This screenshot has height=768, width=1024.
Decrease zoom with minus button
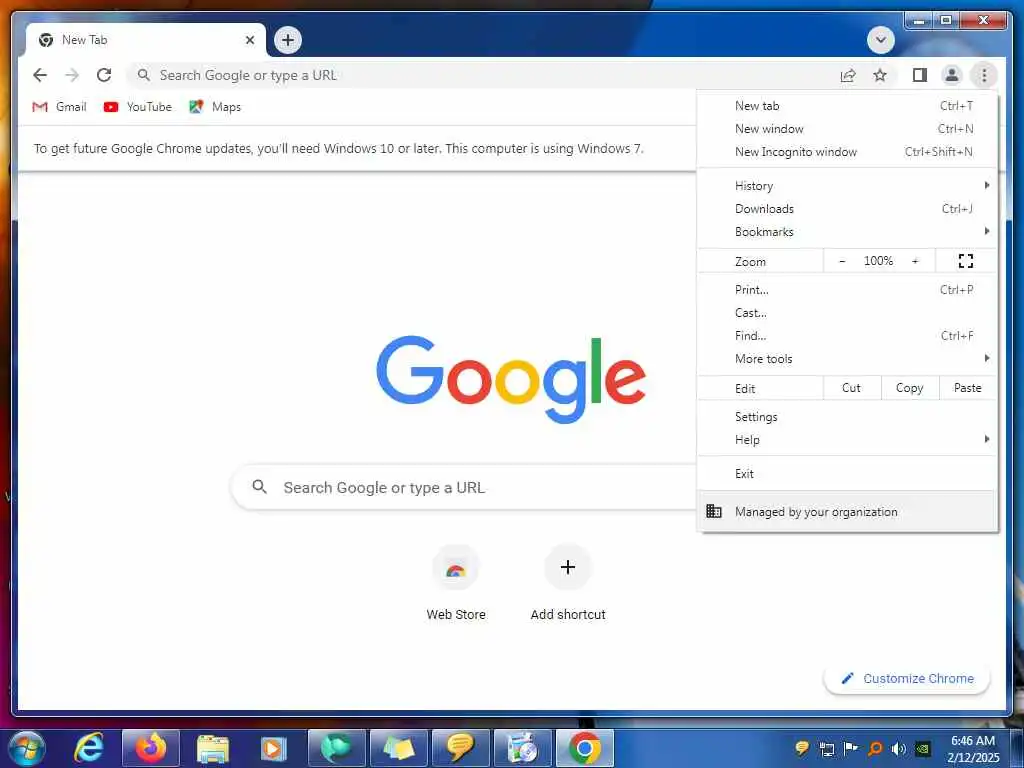(x=842, y=261)
